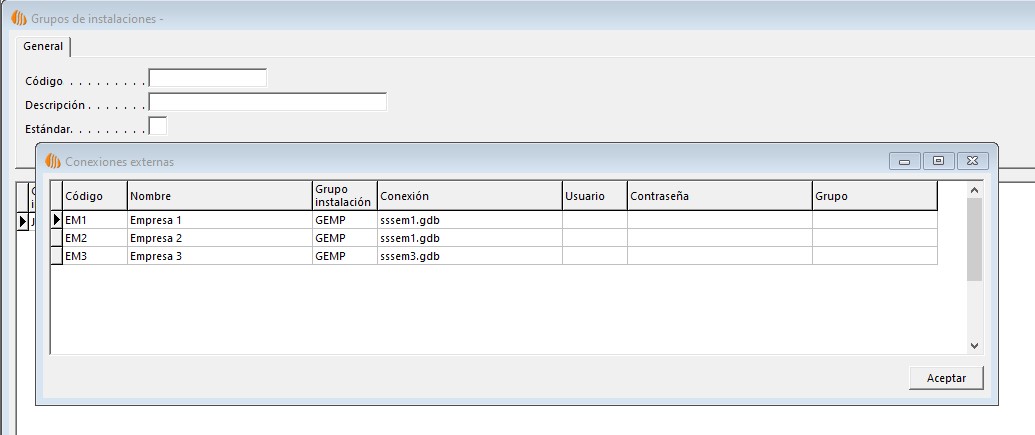The height and width of the screenshot is (435, 1035).
Task: Click the Grupos de instalaciones app icon
Action: pyautogui.click(x=18, y=18)
